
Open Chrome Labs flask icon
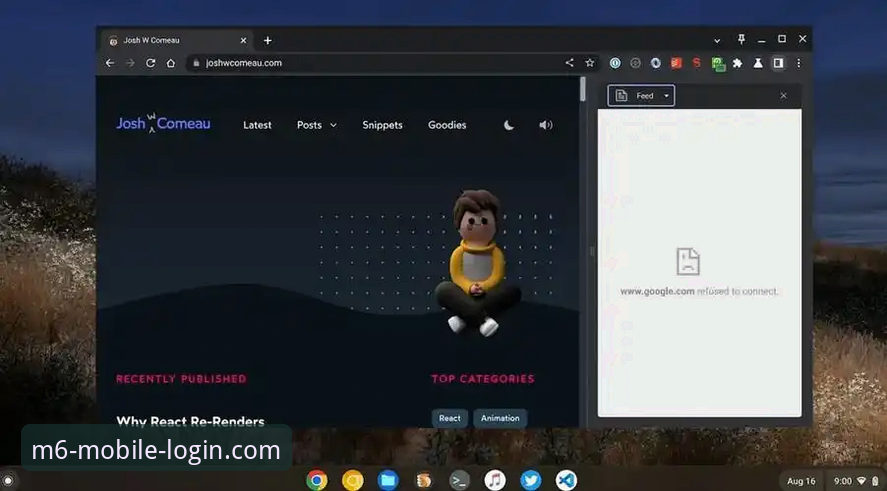[758, 63]
